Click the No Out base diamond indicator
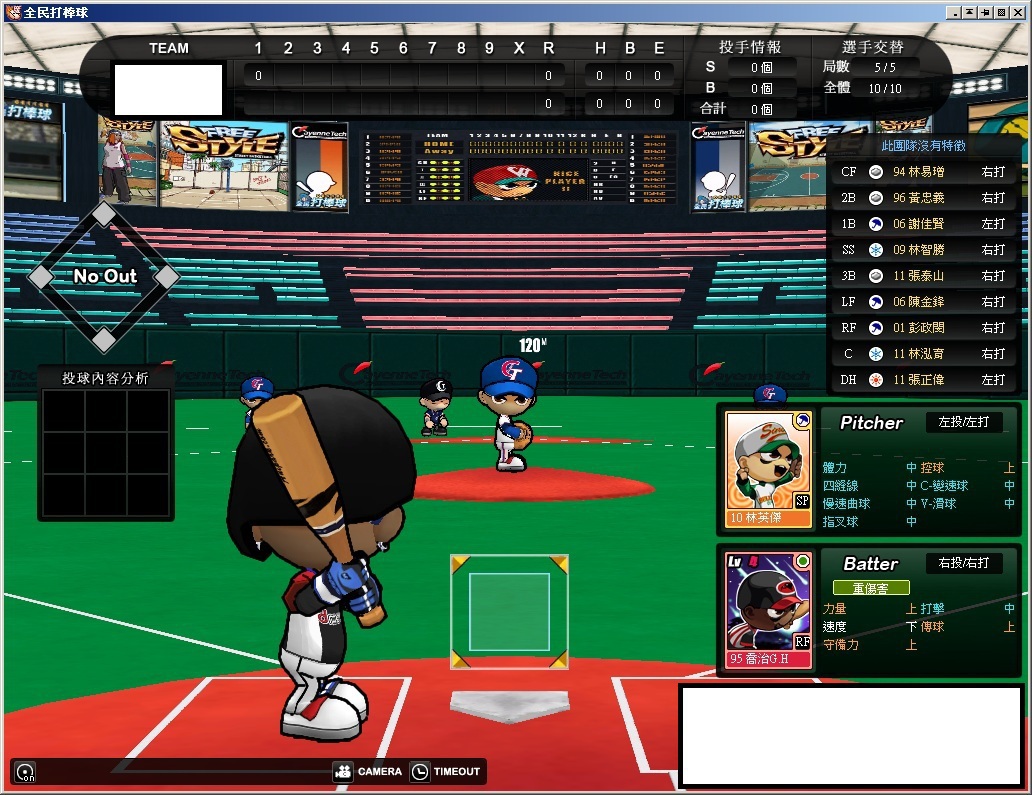Viewport: 1032px width, 795px height. coord(104,276)
